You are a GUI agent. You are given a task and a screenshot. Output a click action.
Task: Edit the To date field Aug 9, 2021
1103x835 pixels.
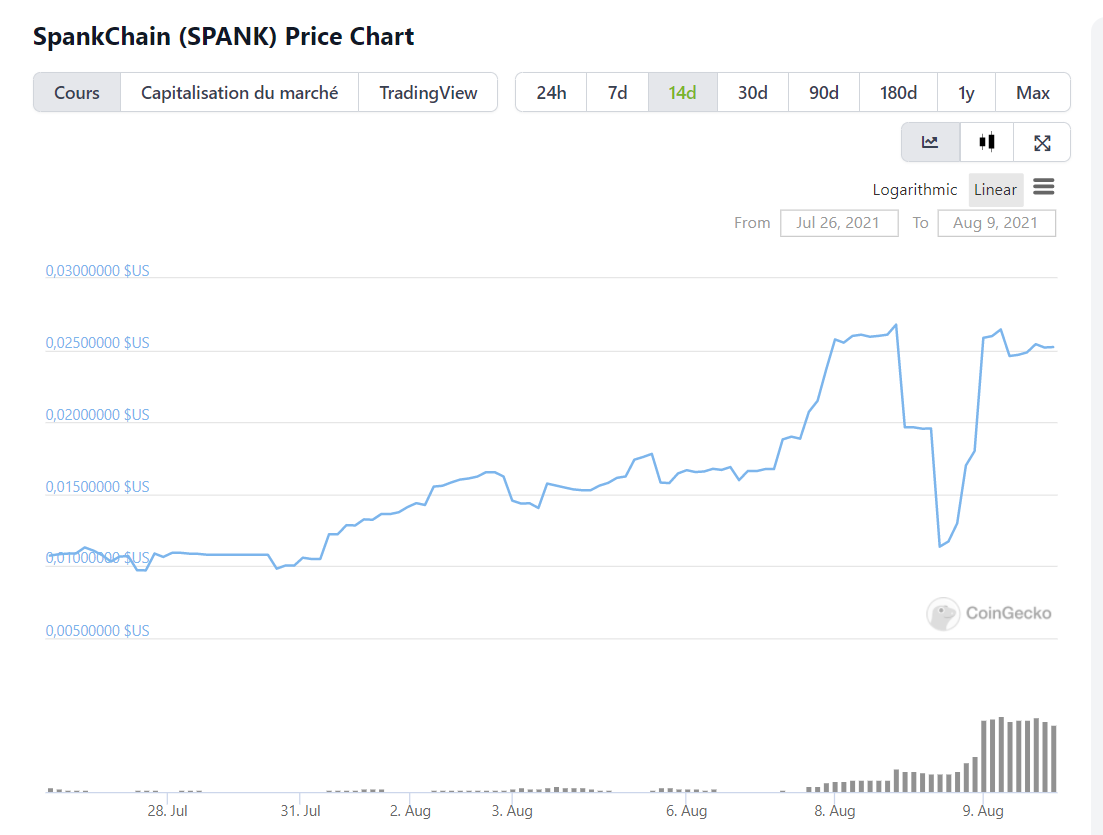pyautogui.click(x=996, y=223)
